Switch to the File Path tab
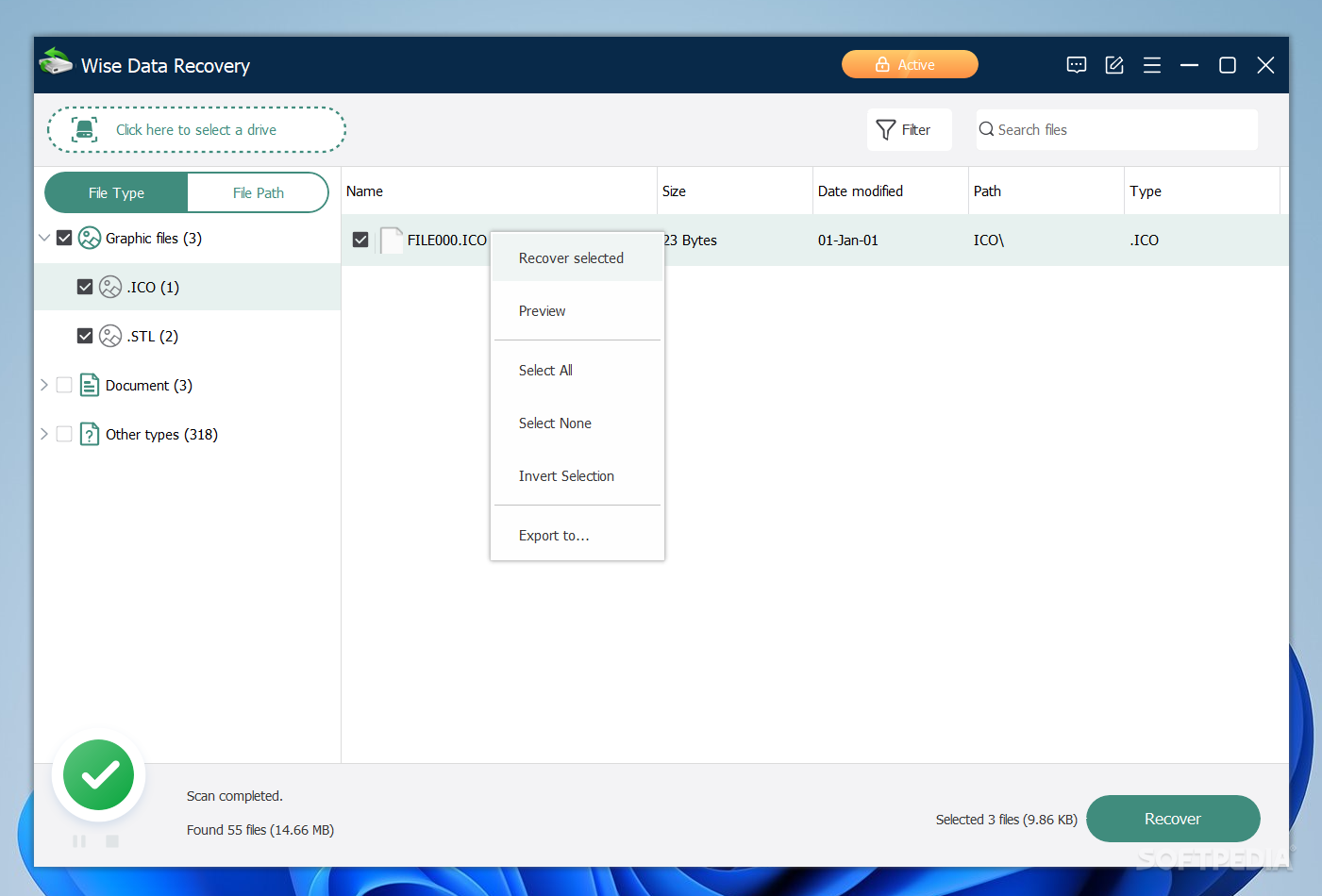The image size is (1322, 896). click(x=259, y=192)
